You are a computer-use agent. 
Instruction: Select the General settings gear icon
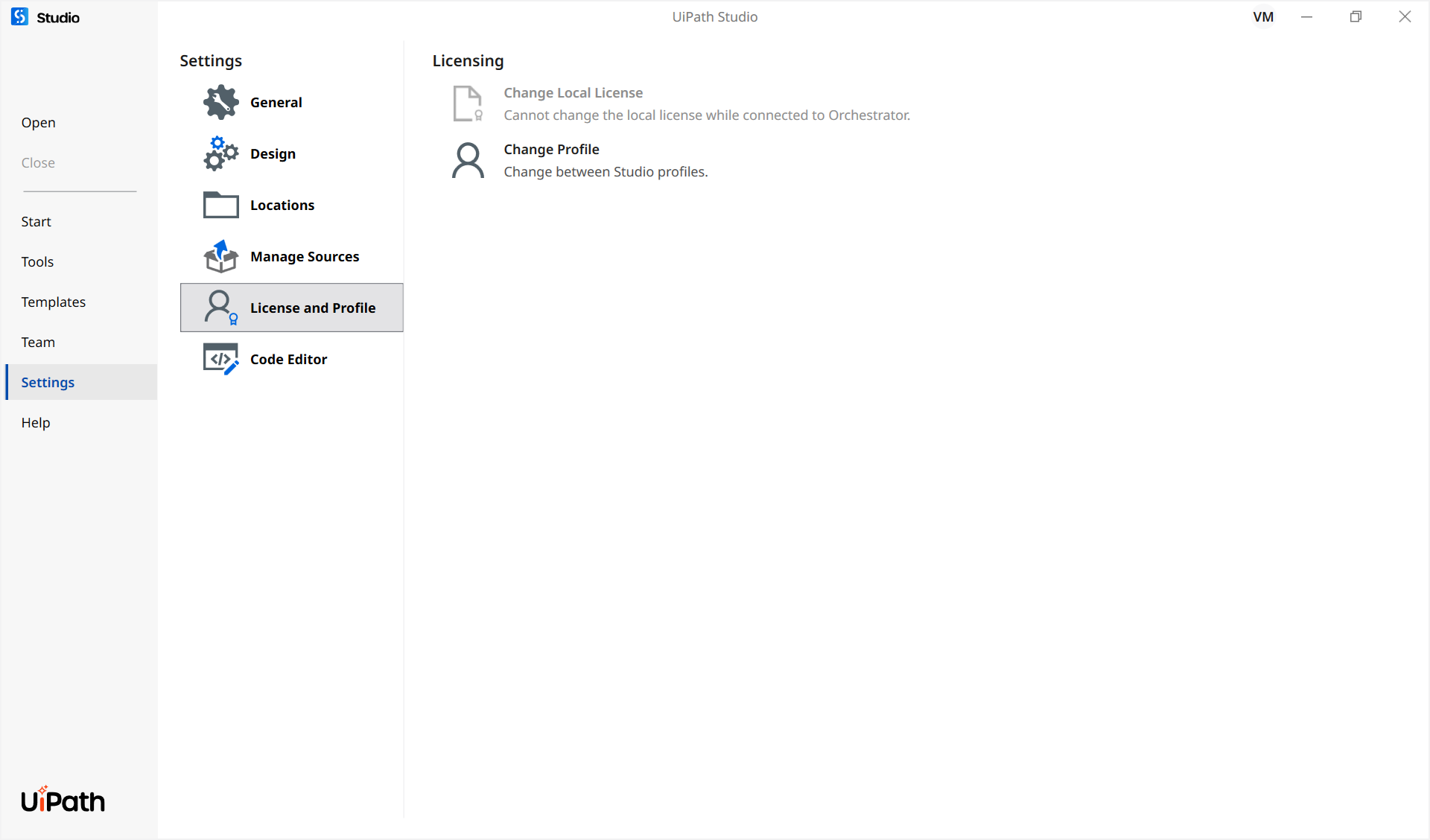coord(220,102)
